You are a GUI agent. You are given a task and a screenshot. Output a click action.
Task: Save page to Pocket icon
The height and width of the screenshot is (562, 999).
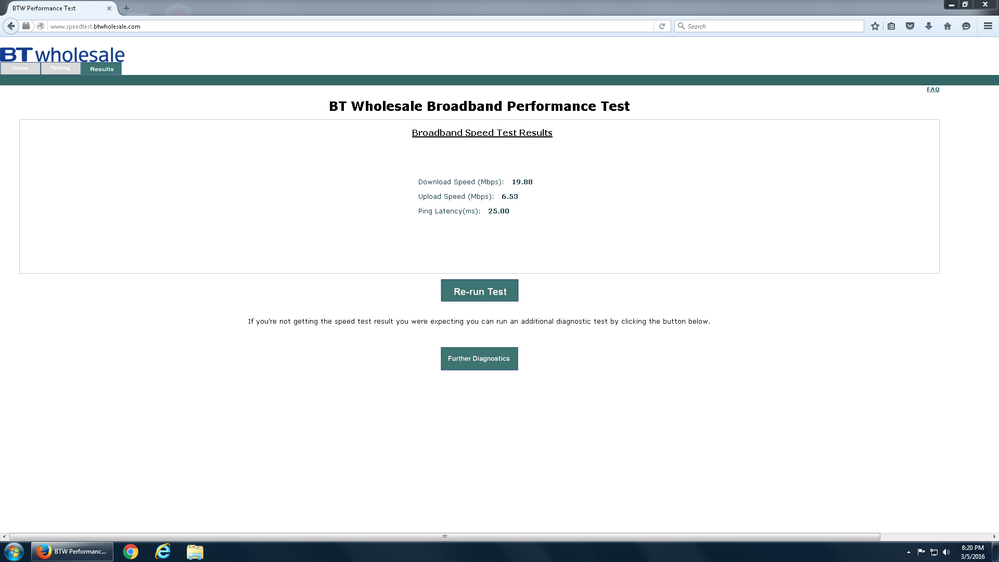(x=910, y=26)
